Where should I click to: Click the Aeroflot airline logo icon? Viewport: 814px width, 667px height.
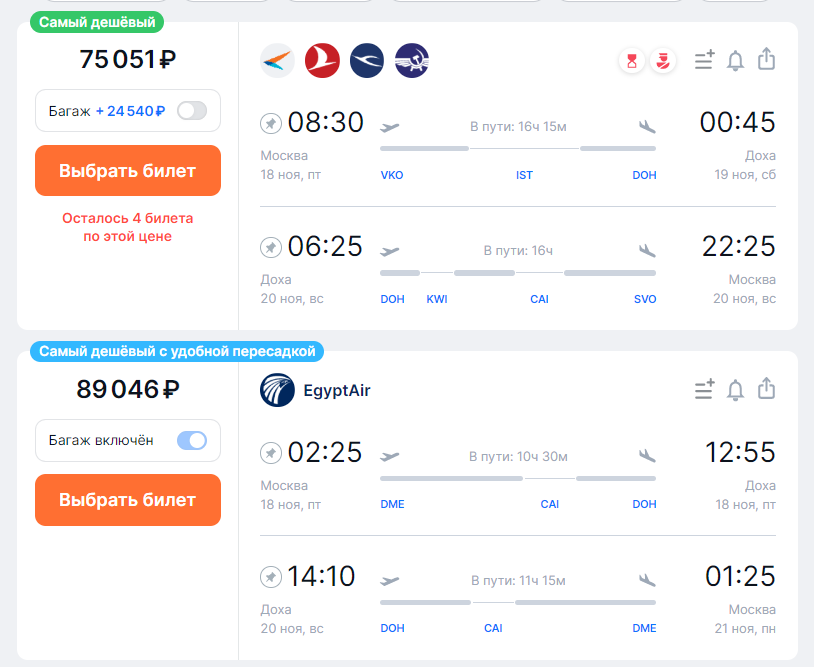tap(412, 61)
